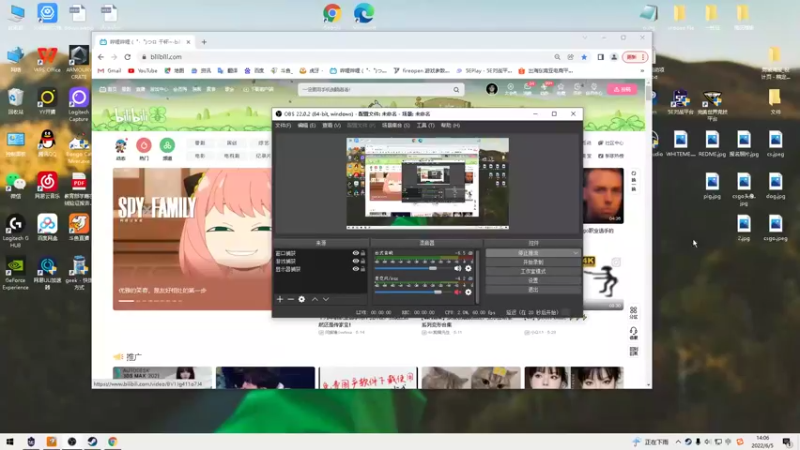Open Chrome side panel icon
This screenshot has width=800, height=450.
[x=601, y=57]
